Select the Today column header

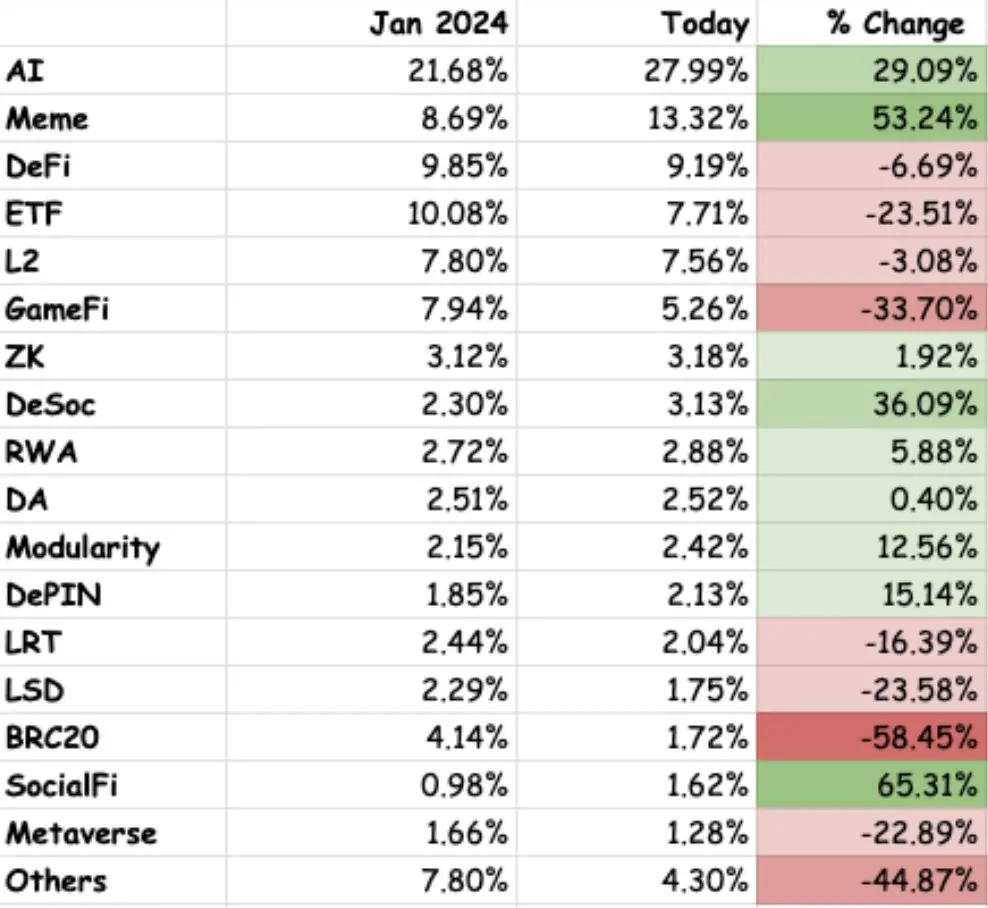click(x=636, y=23)
